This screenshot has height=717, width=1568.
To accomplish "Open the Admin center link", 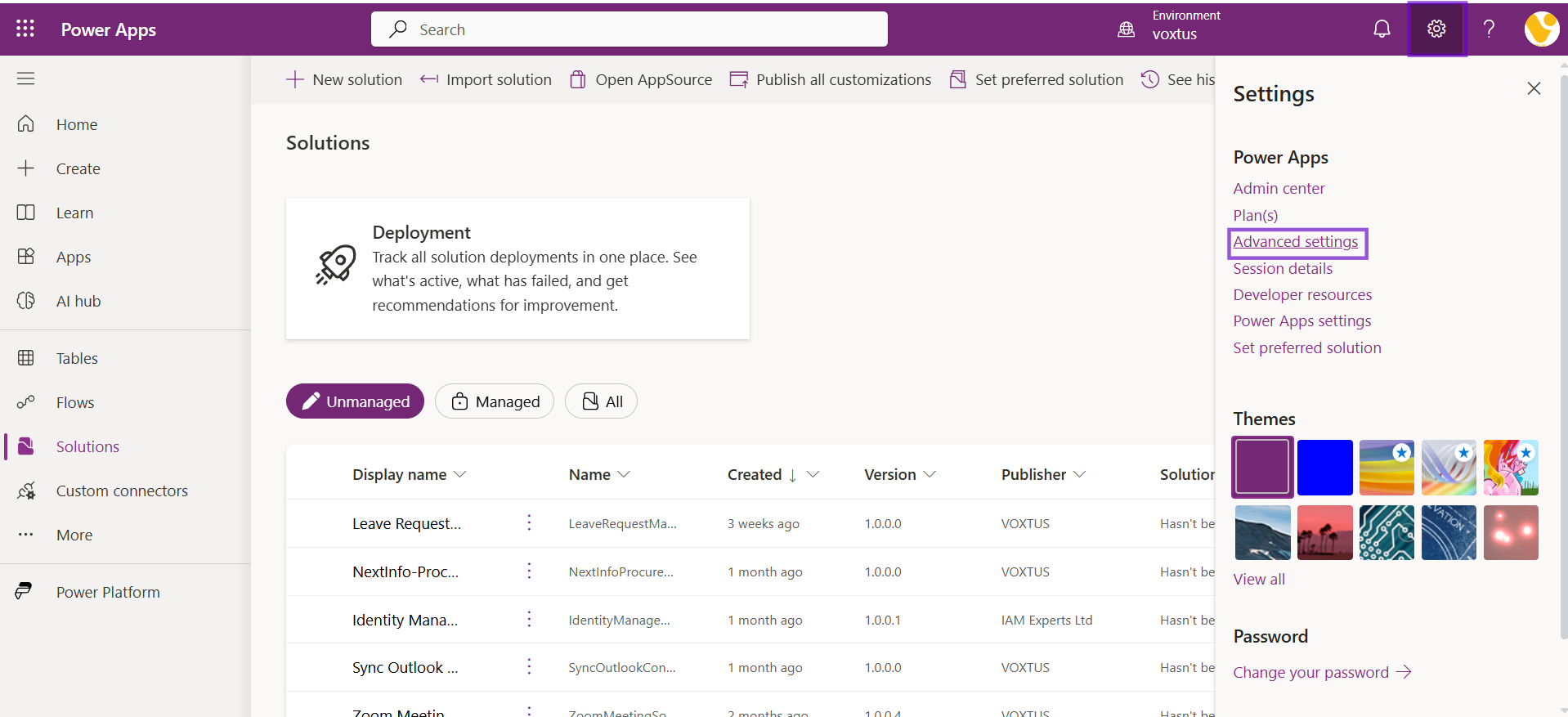I will pyautogui.click(x=1279, y=188).
